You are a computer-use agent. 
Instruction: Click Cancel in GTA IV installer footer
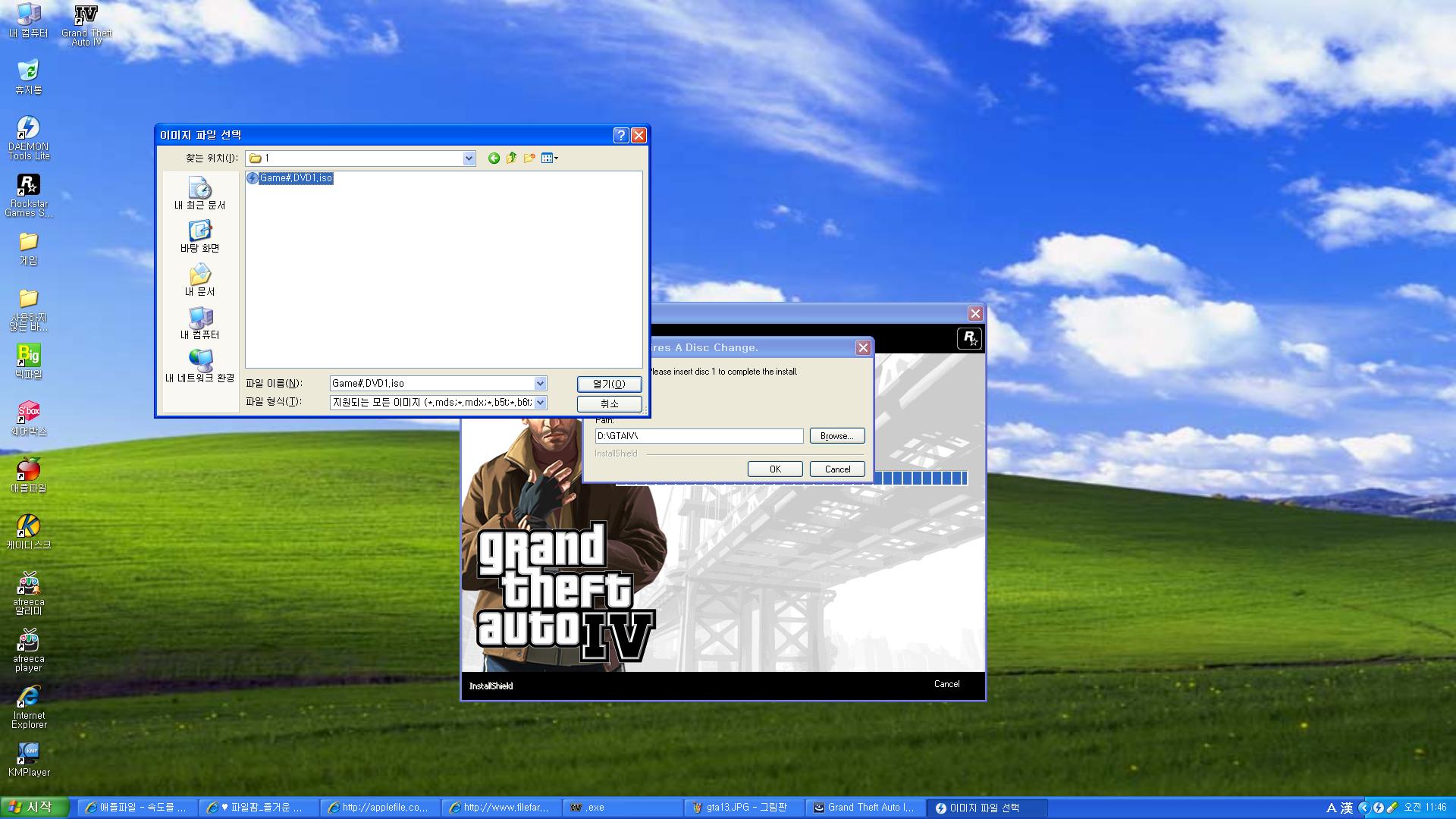(x=946, y=684)
